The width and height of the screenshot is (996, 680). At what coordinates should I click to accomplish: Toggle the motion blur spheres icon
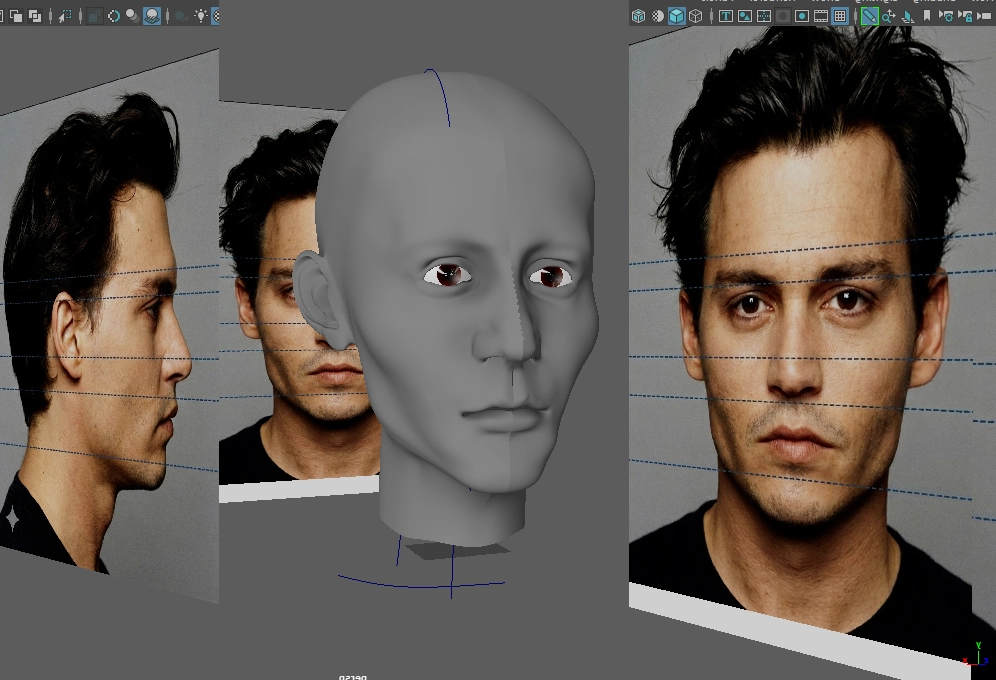[132, 16]
